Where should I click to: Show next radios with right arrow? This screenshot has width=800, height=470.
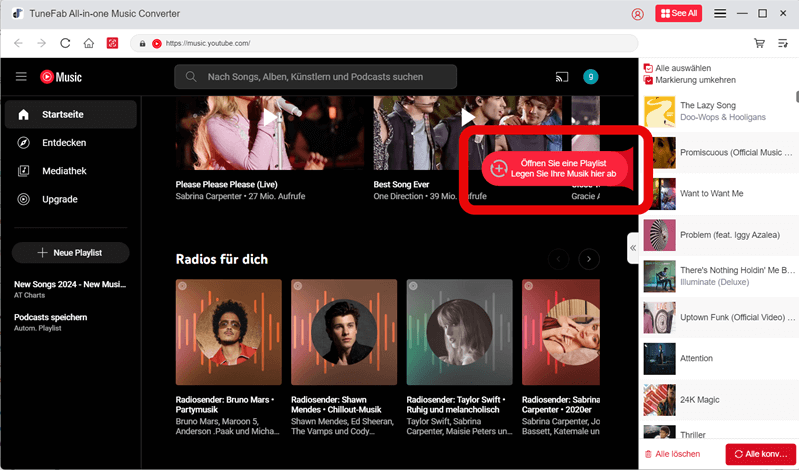coord(589,259)
